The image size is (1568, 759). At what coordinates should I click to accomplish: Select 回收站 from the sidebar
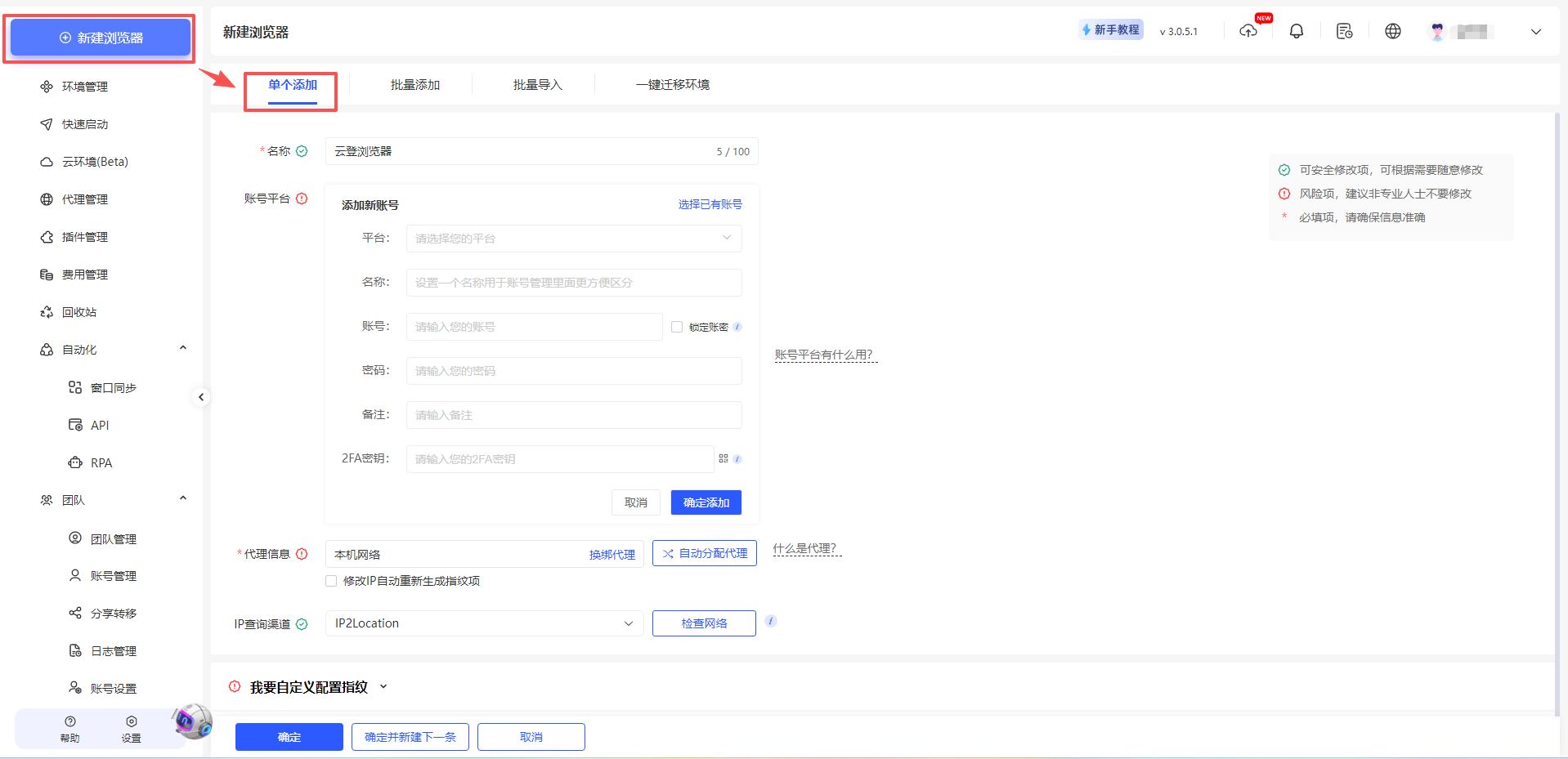pos(79,311)
